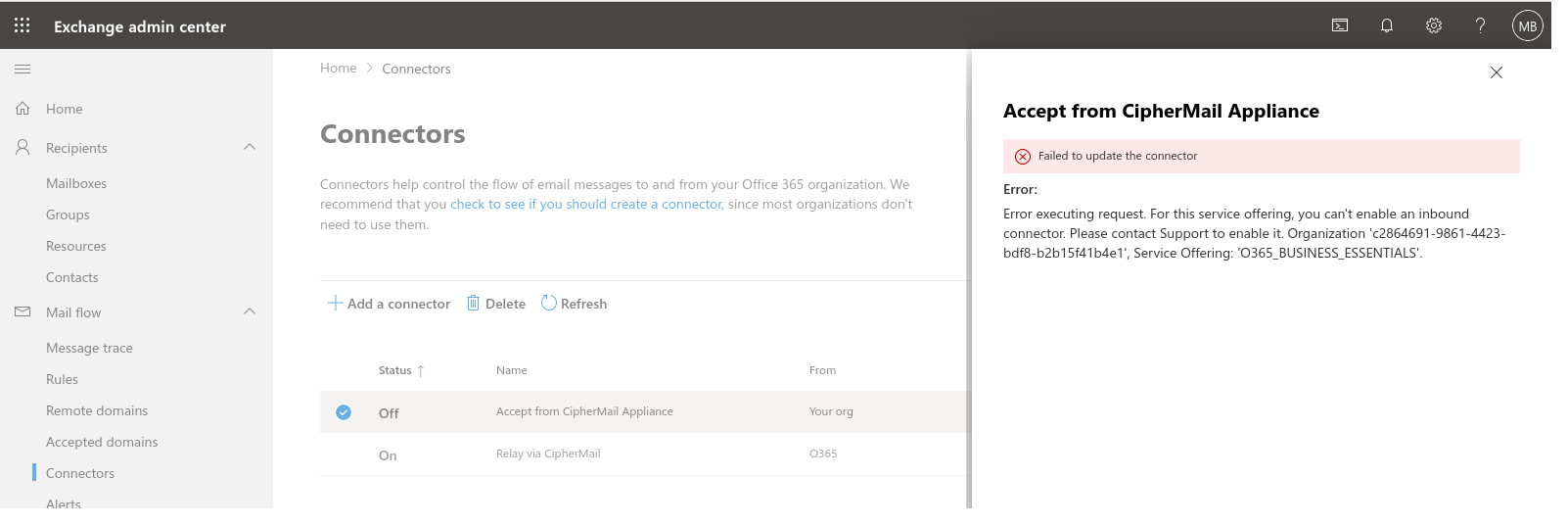Viewport: 1568px width, 525px height.
Task: Deselect the Accept from CipherMail Appliance checkbox
Action: click(344, 412)
